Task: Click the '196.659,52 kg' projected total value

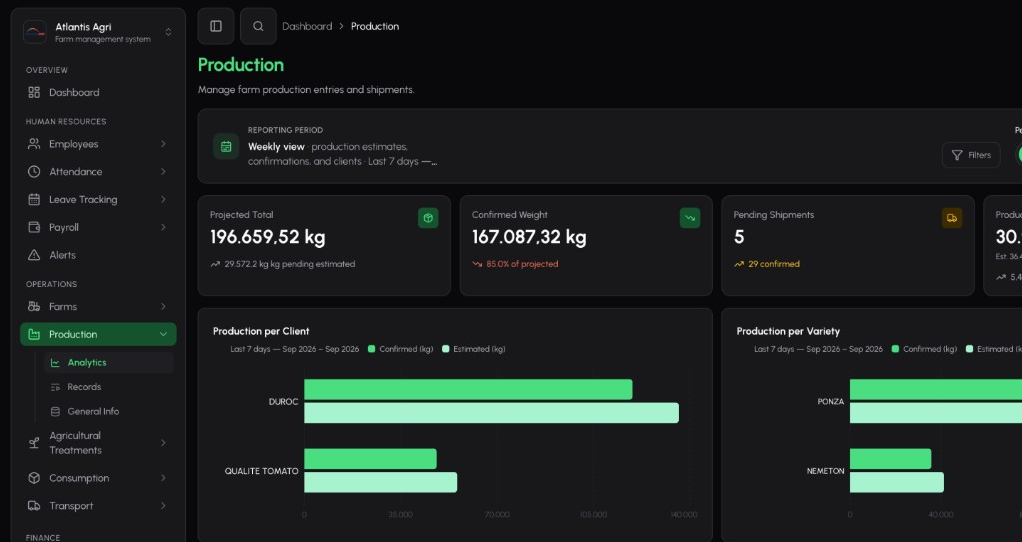Action: (x=267, y=237)
